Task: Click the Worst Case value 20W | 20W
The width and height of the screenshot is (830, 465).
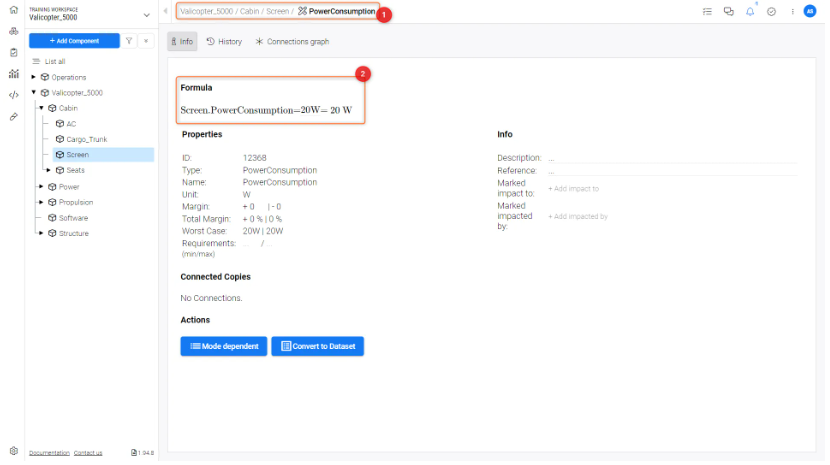Action: click(x=265, y=232)
